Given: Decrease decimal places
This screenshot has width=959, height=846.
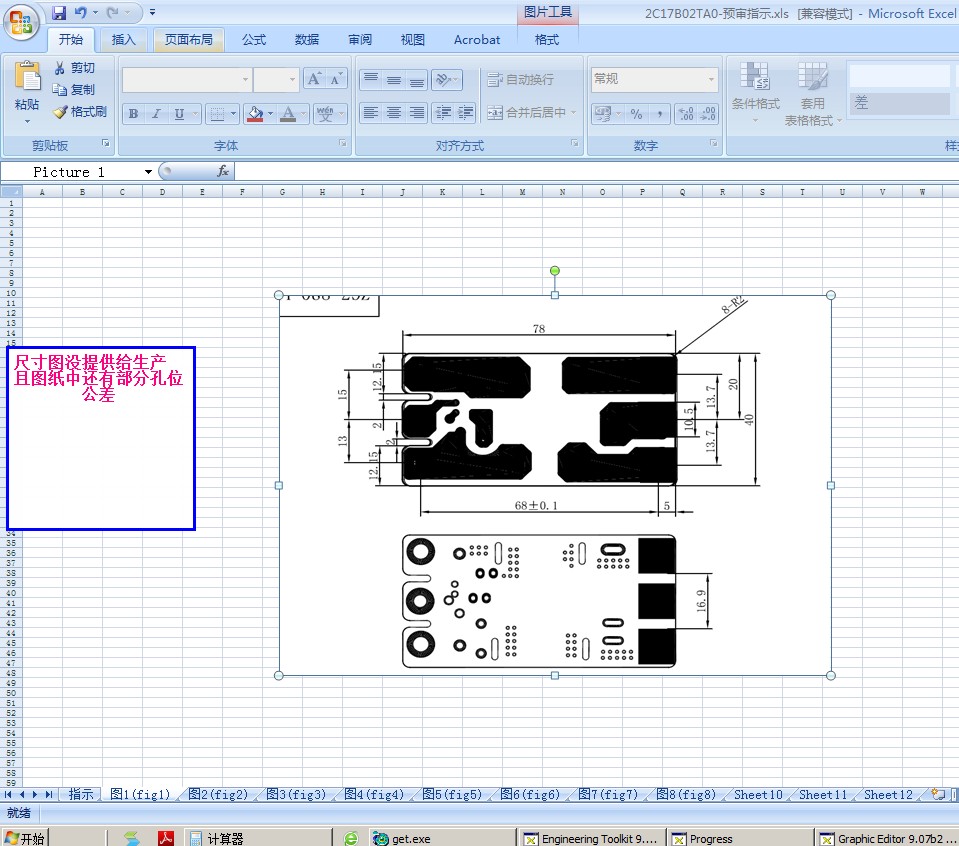Looking at the screenshot, I should coord(708,114).
